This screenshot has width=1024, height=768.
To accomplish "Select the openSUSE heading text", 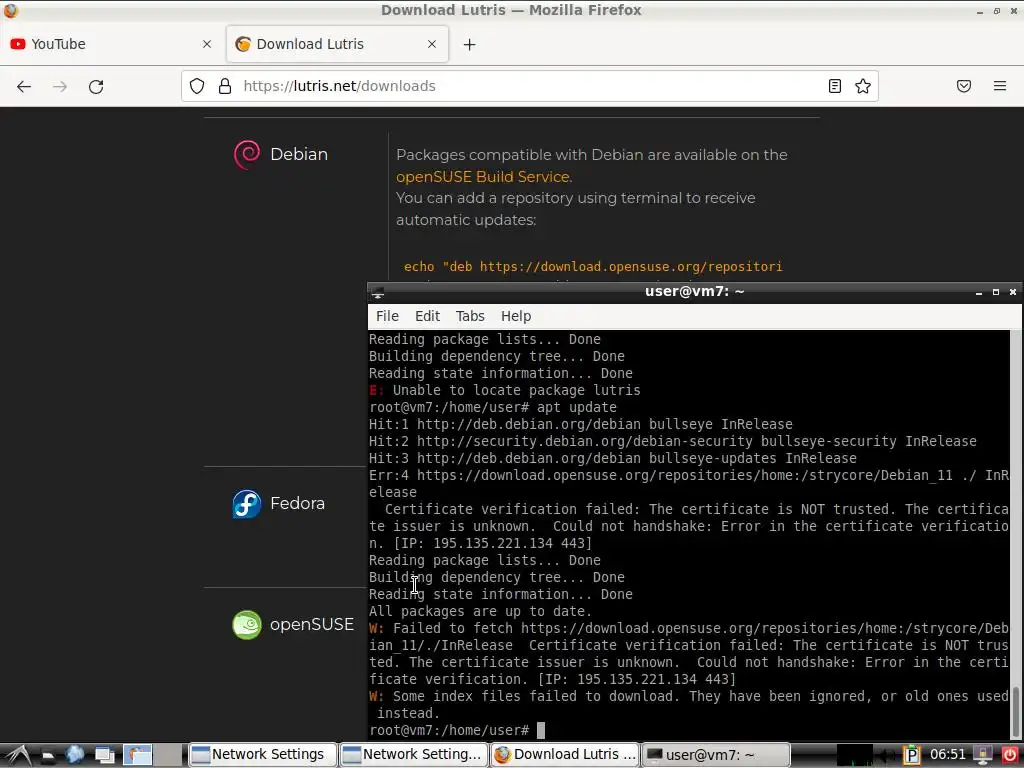I will click(312, 624).
